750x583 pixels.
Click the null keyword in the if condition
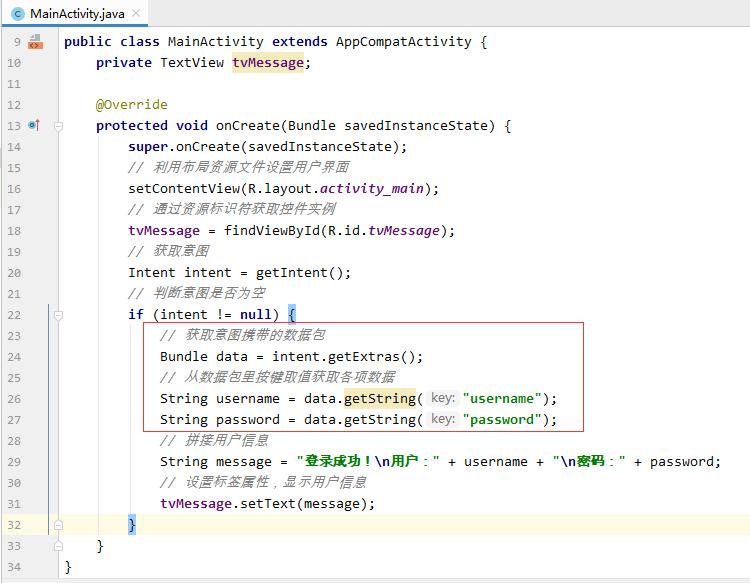pos(256,315)
